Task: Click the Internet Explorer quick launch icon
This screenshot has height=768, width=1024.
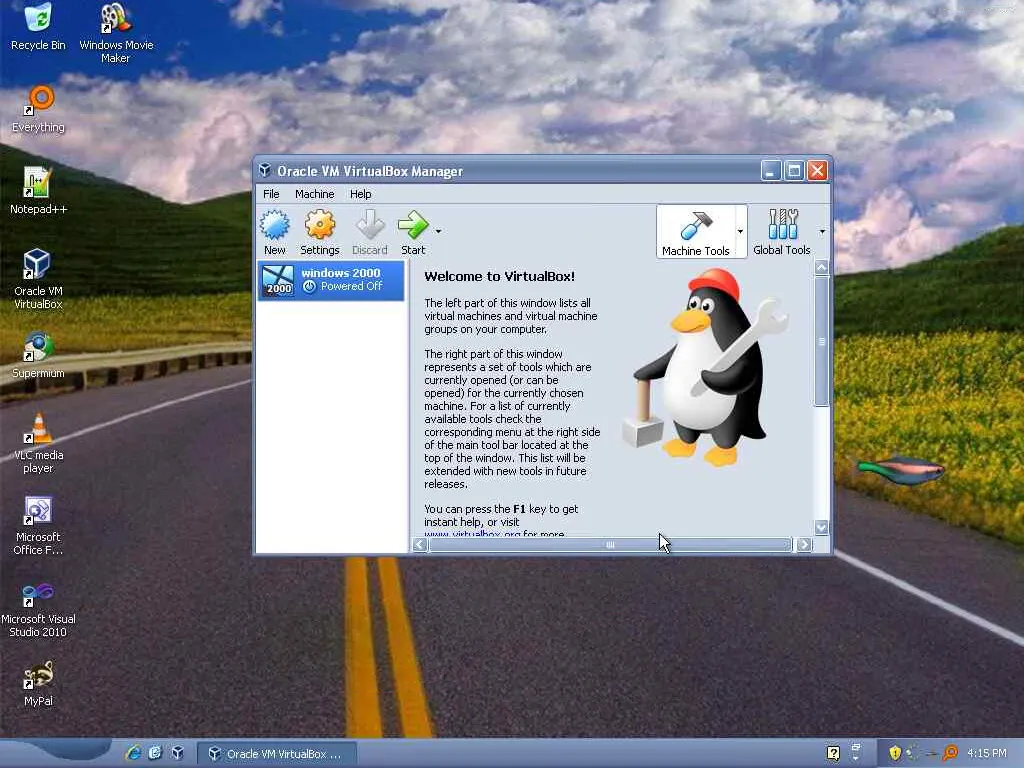Action: [x=133, y=753]
